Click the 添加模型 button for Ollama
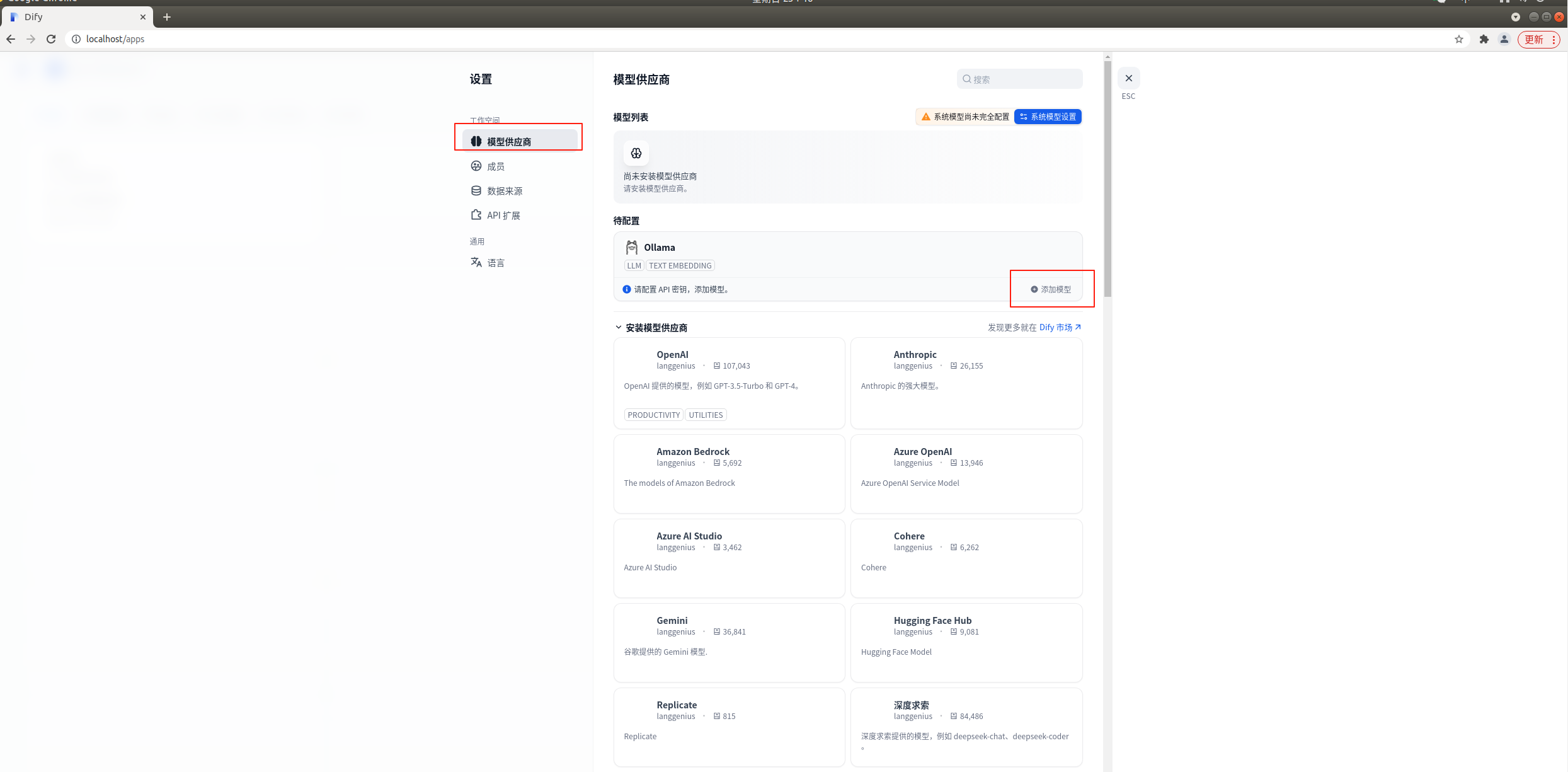 click(1051, 289)
